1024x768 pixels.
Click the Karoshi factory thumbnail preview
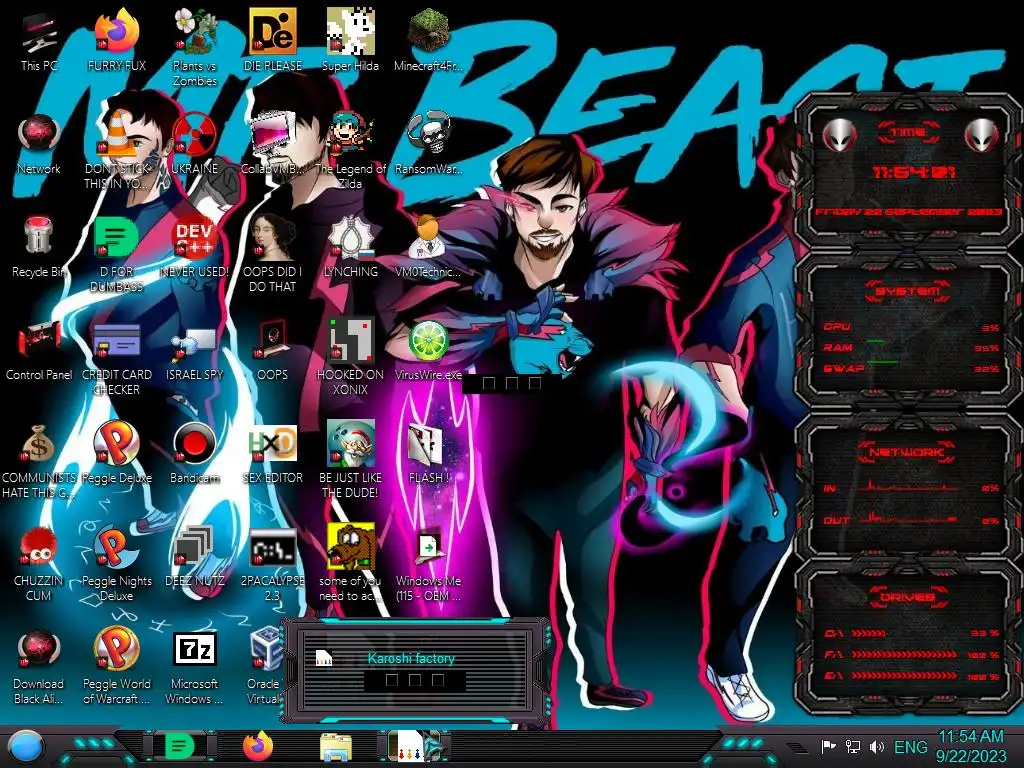(414, 670)
